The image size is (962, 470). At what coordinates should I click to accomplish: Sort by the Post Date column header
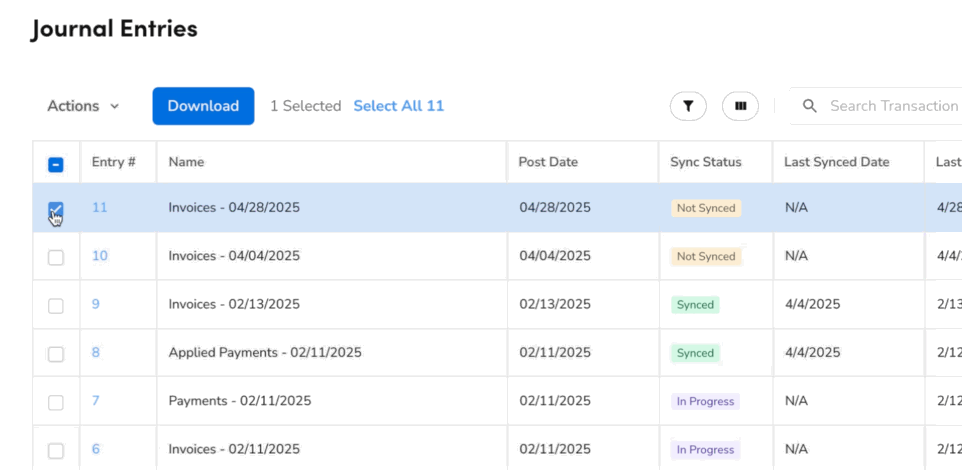pyautogui.click(x=548, y=163)
